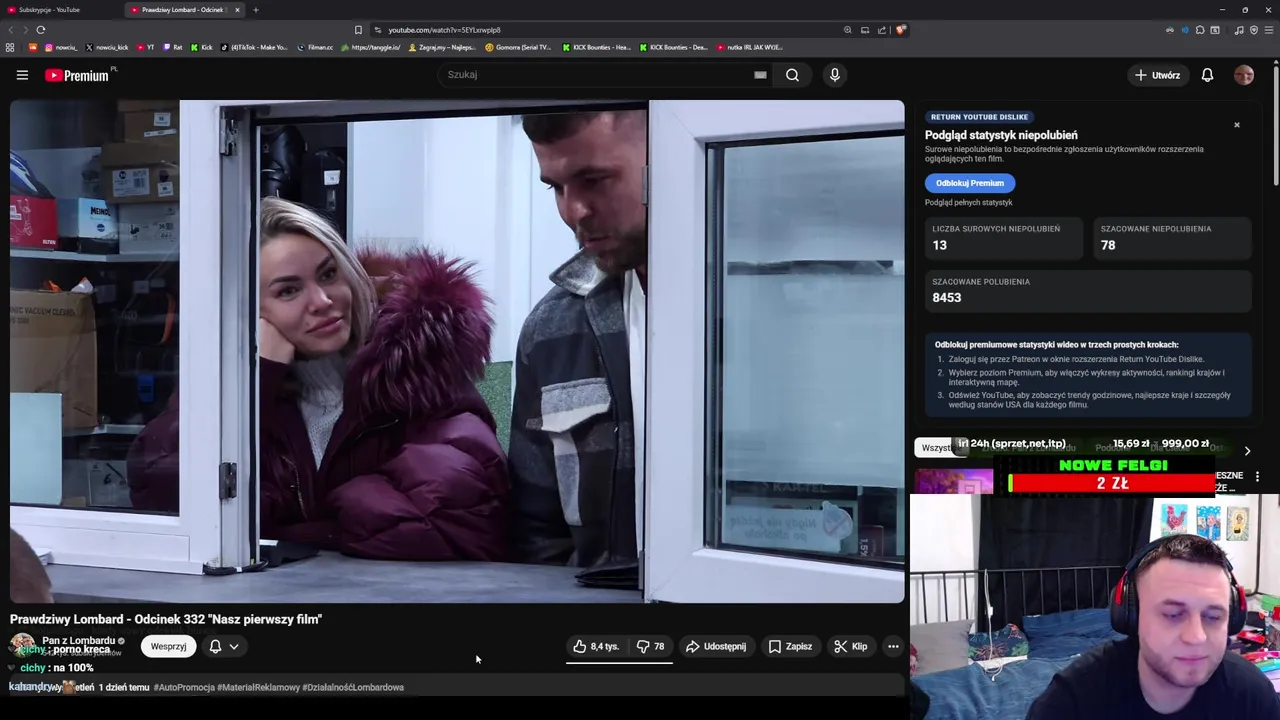The image size is (1280, 720).
Task: Open the Kick bookmark
Action: 202,47
